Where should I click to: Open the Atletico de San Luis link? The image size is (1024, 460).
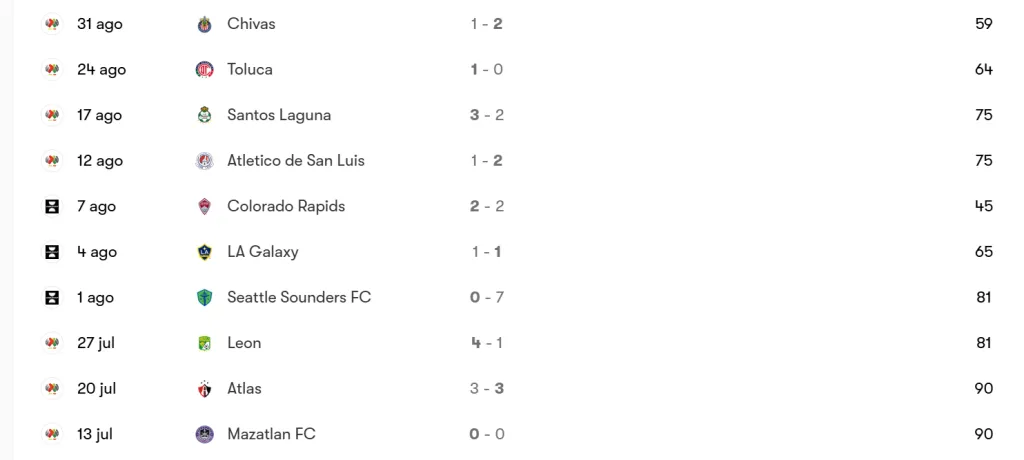click(296, 161)
